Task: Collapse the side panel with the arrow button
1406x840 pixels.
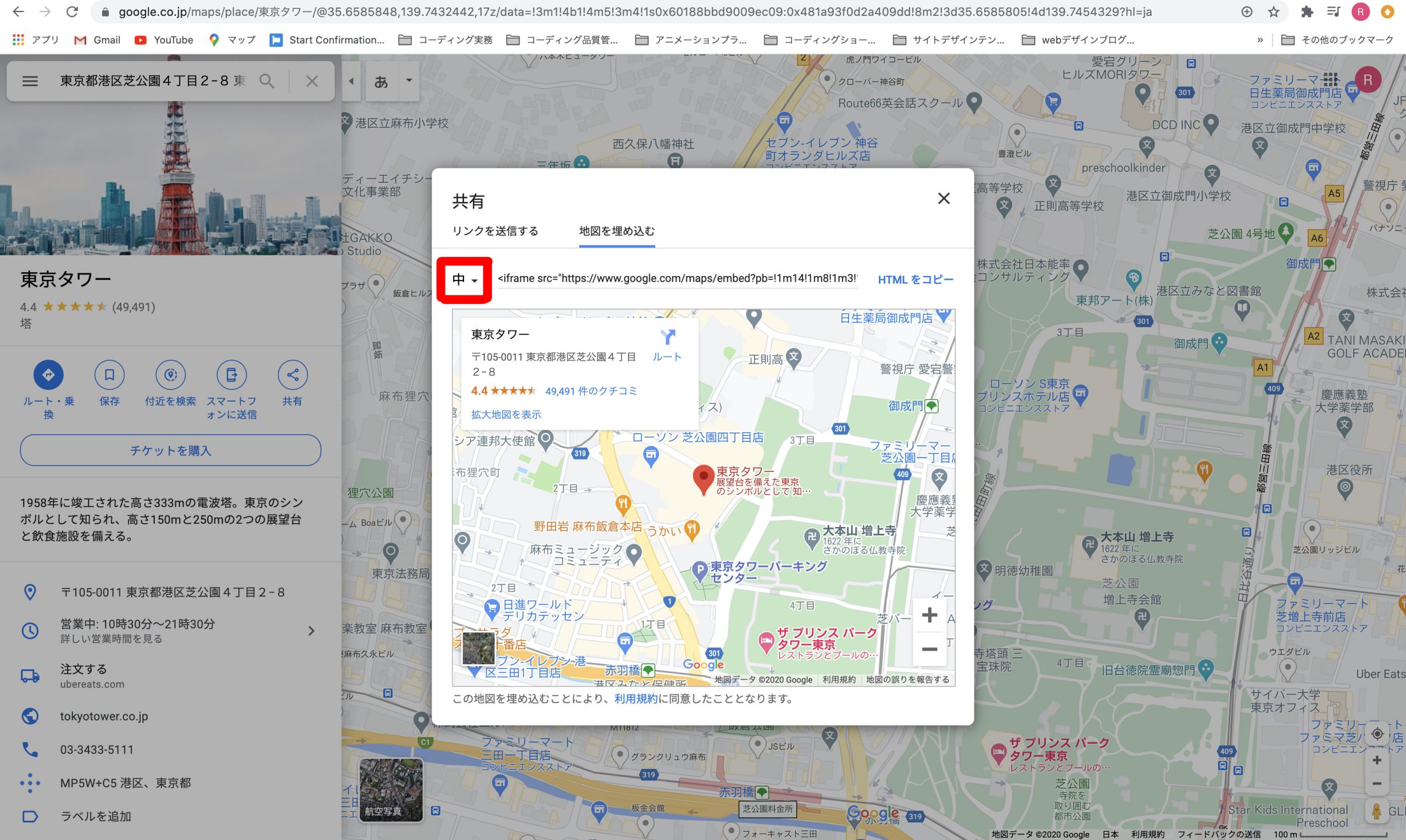Action: tap(351, 81)
